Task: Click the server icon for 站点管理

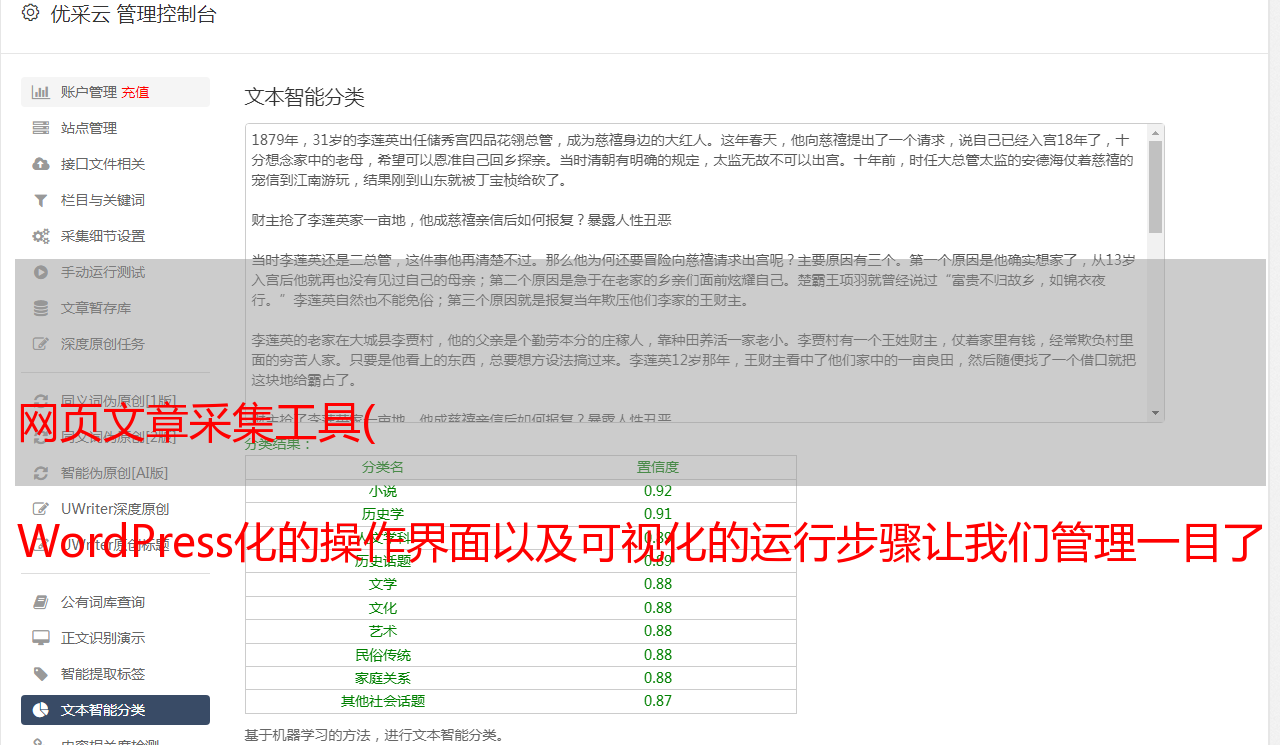Action: (41, 128)
